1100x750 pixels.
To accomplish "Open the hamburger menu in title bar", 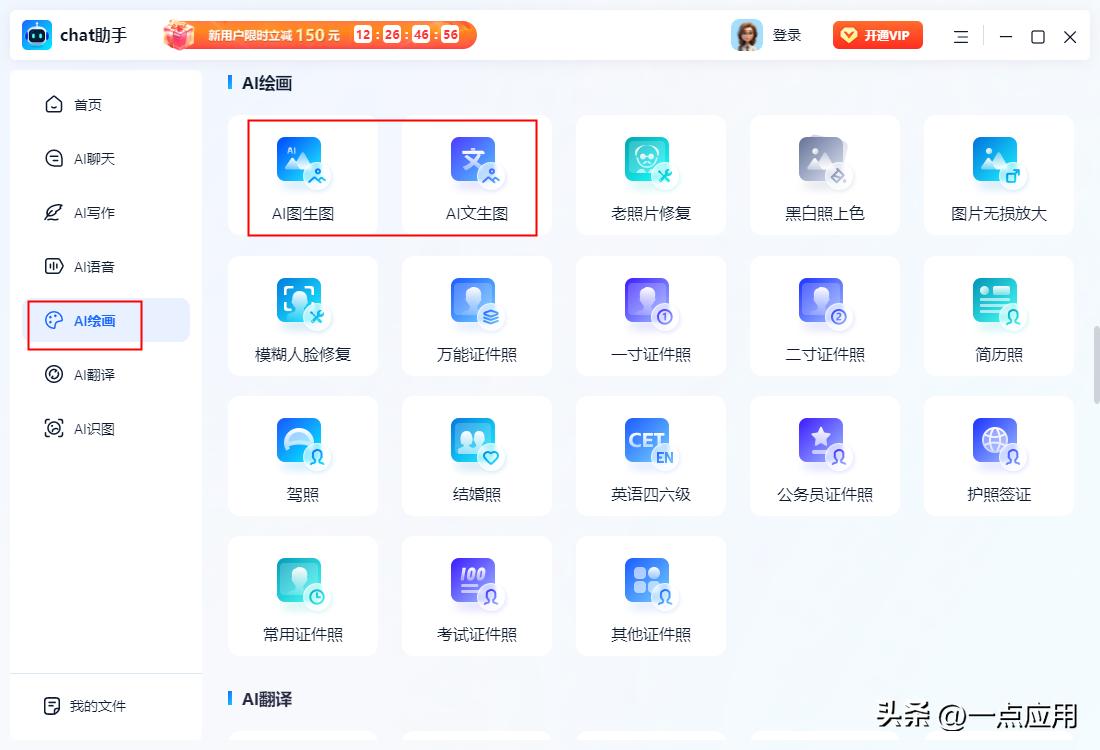I will tap(961, 37).
